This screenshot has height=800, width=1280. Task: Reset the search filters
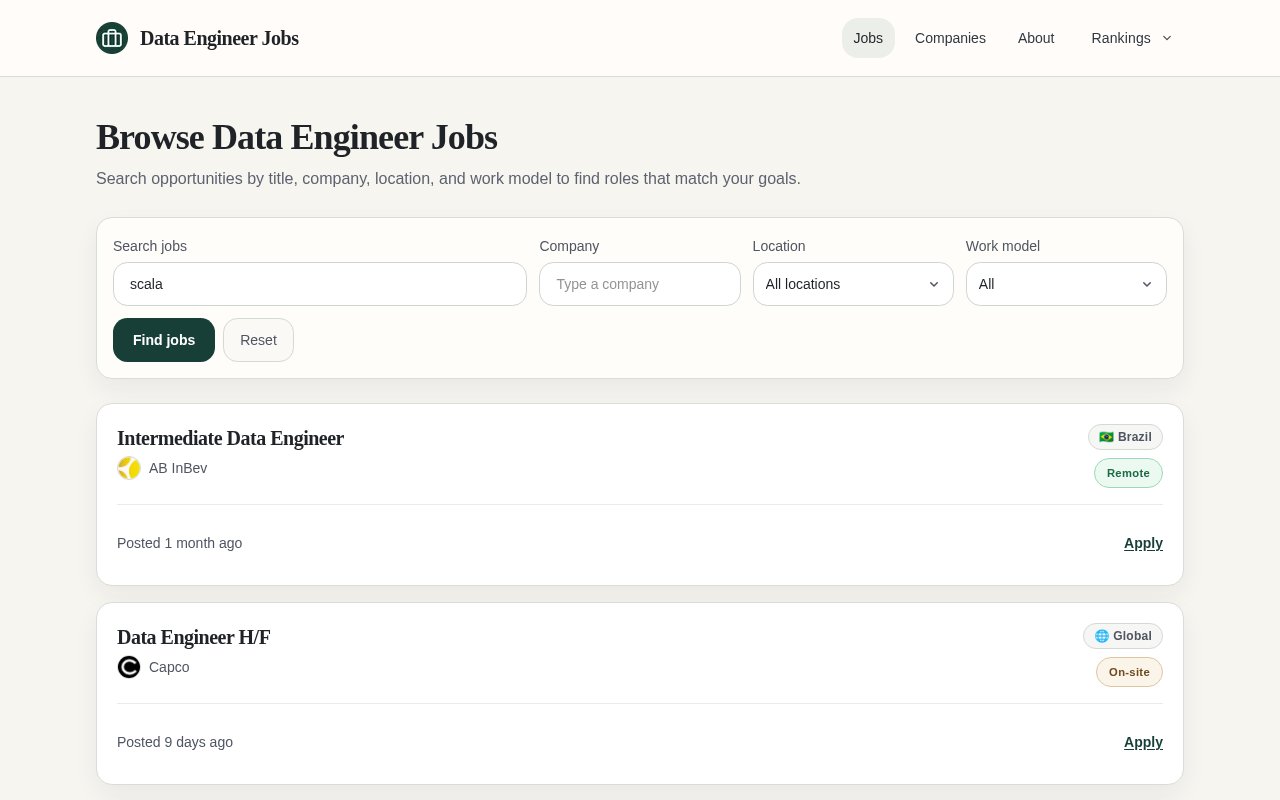click(258, 340)
